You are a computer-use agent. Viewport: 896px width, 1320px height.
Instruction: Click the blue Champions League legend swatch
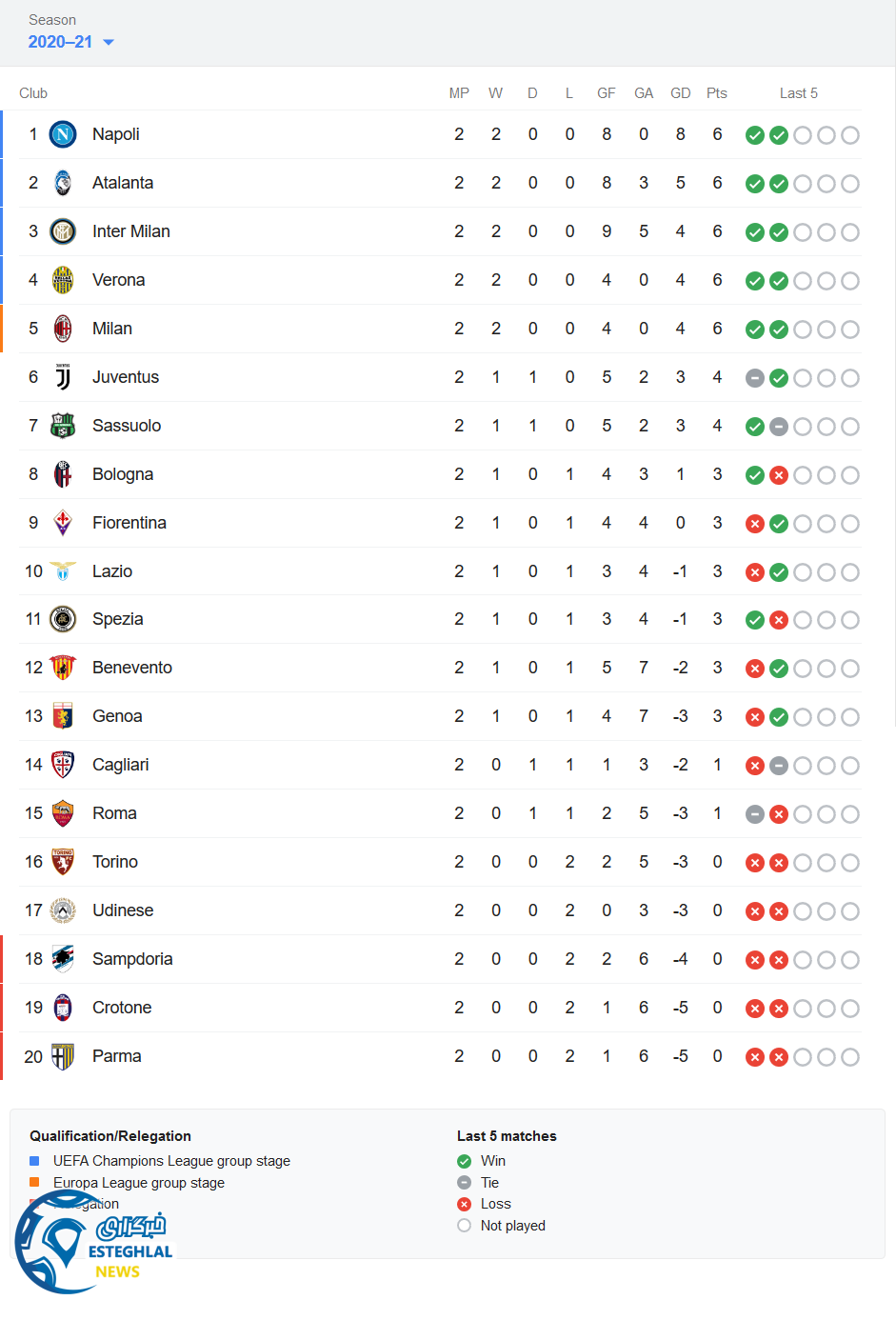click(x=35, y=1161)
